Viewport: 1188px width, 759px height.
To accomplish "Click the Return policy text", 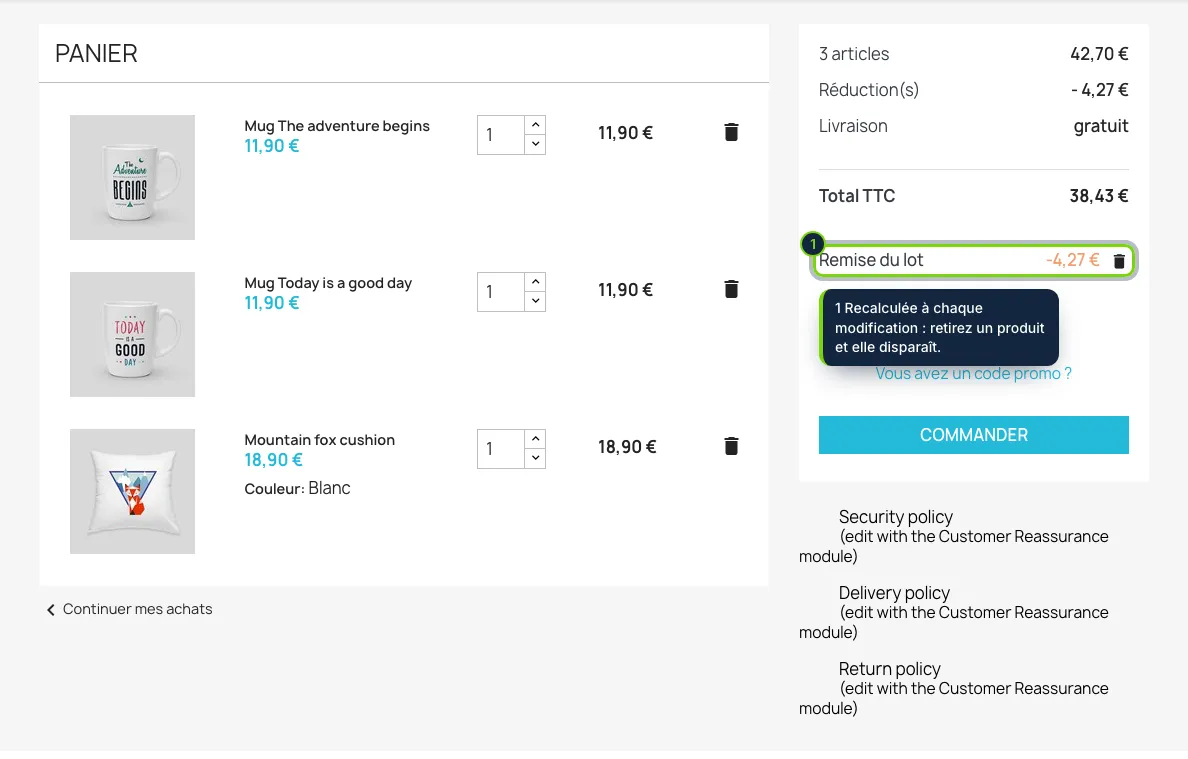I will pyautogui.click(x=889, y=669).
